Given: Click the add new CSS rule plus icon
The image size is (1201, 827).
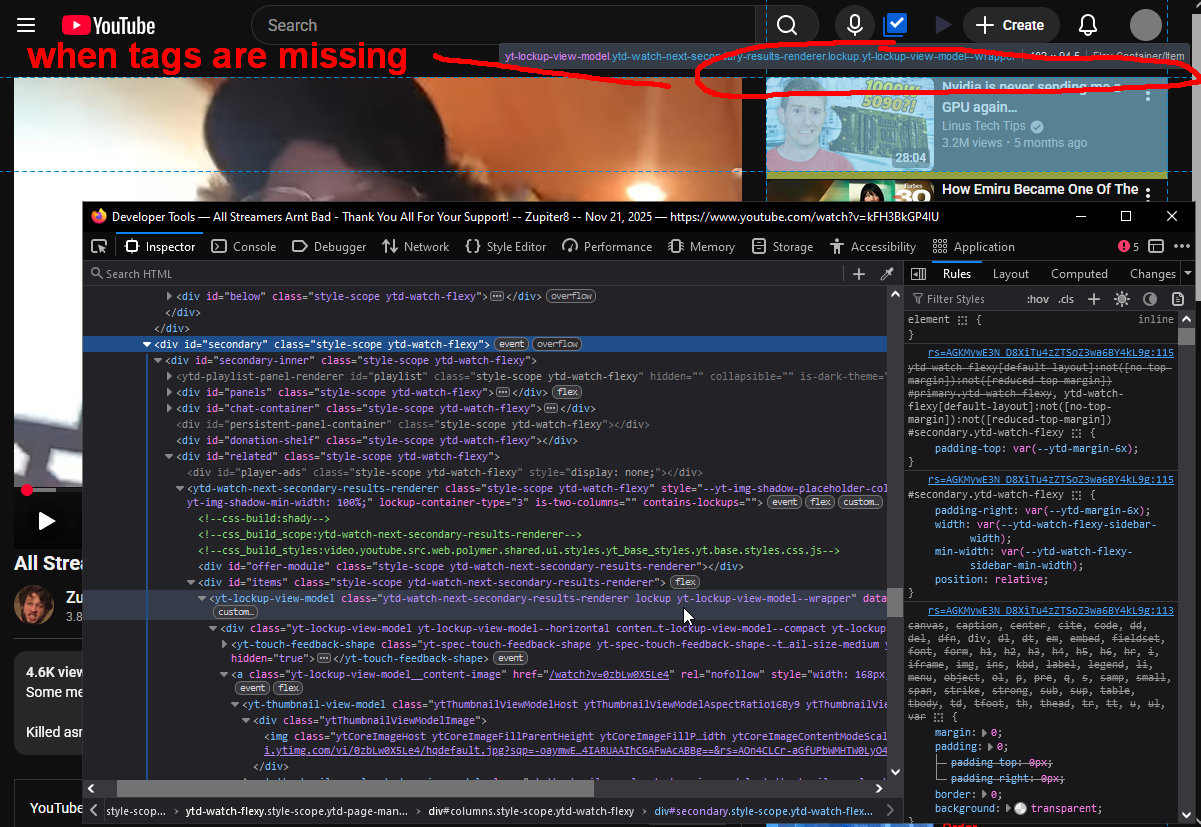Looking at the screenshot, I should (x=1094, y=298).
